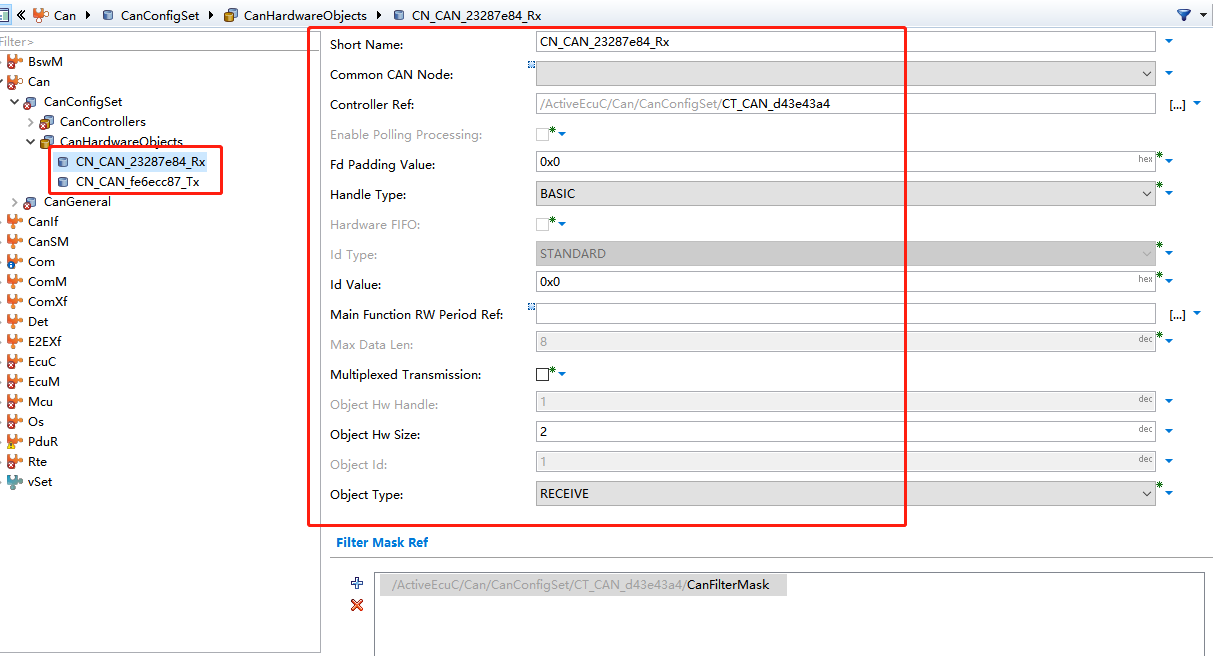The height and width of the screenshot is (656, 1213).
Task: Open the Controller Ref browse [...] button
Action: click(1177, 103)
